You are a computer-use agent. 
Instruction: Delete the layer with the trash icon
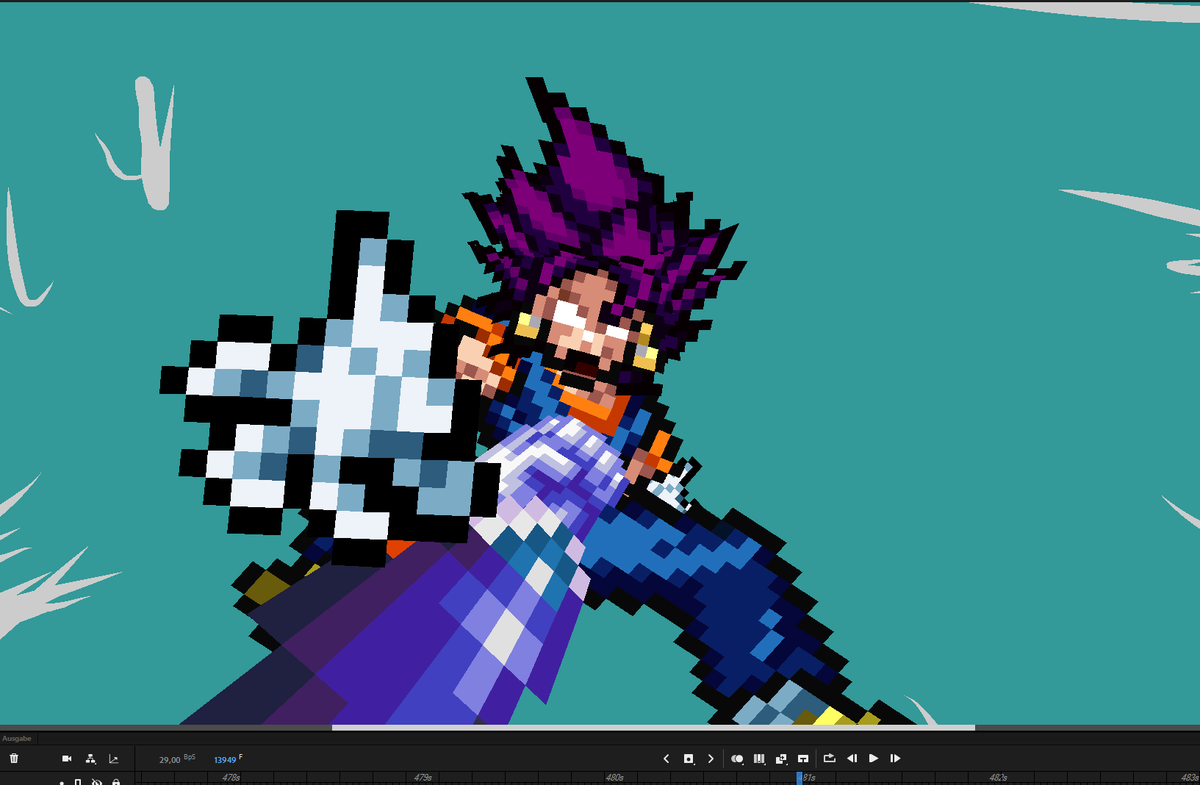pyautogui.click(x=14, y=759)
